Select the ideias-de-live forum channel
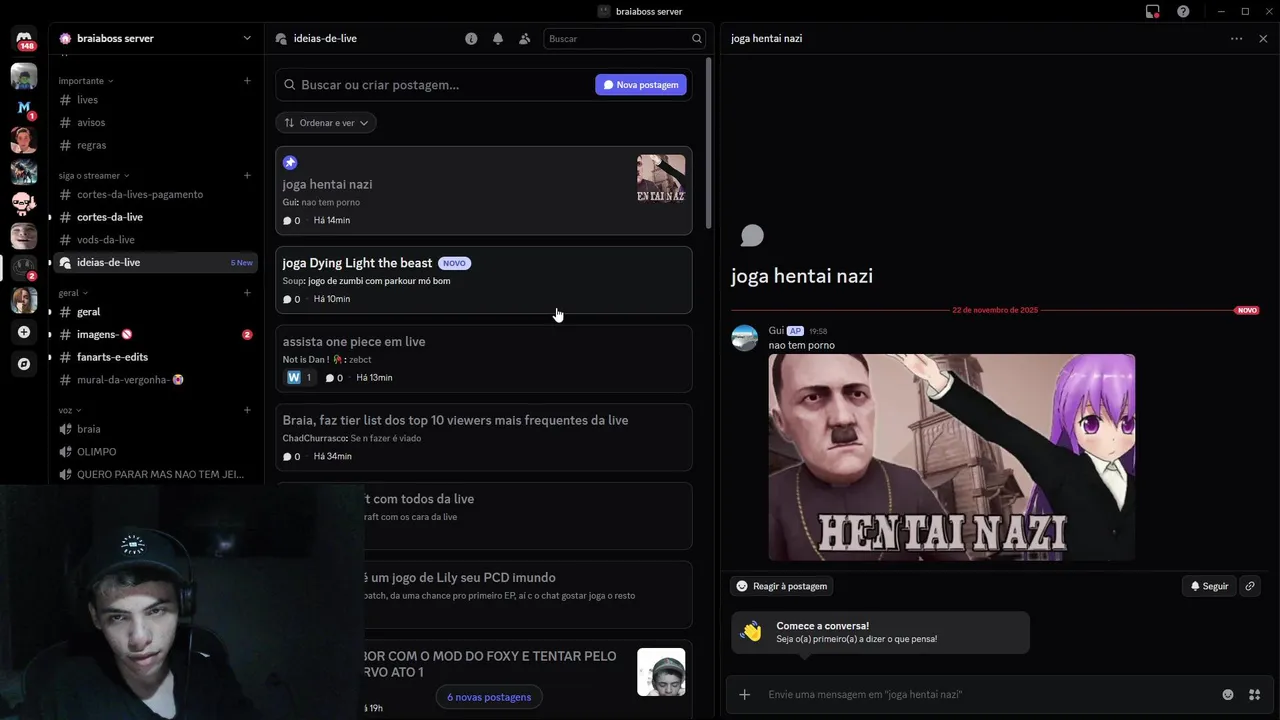1280x720 pixels. click(155, 262)
